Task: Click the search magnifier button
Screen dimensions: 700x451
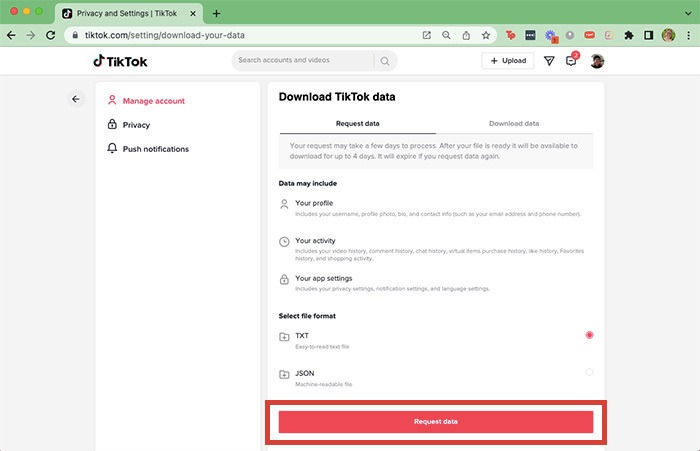Action: pos(385,61)
